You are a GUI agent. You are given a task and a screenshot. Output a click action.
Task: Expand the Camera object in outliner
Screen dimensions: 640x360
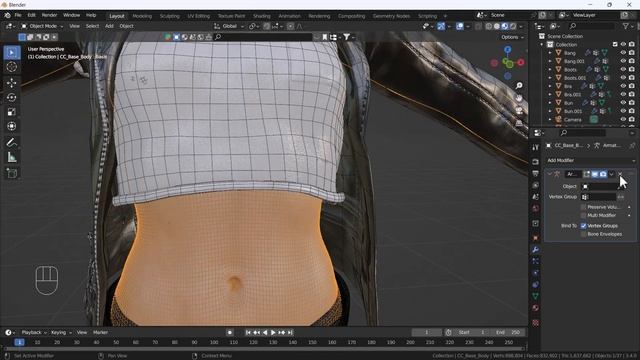click(550, 120)
